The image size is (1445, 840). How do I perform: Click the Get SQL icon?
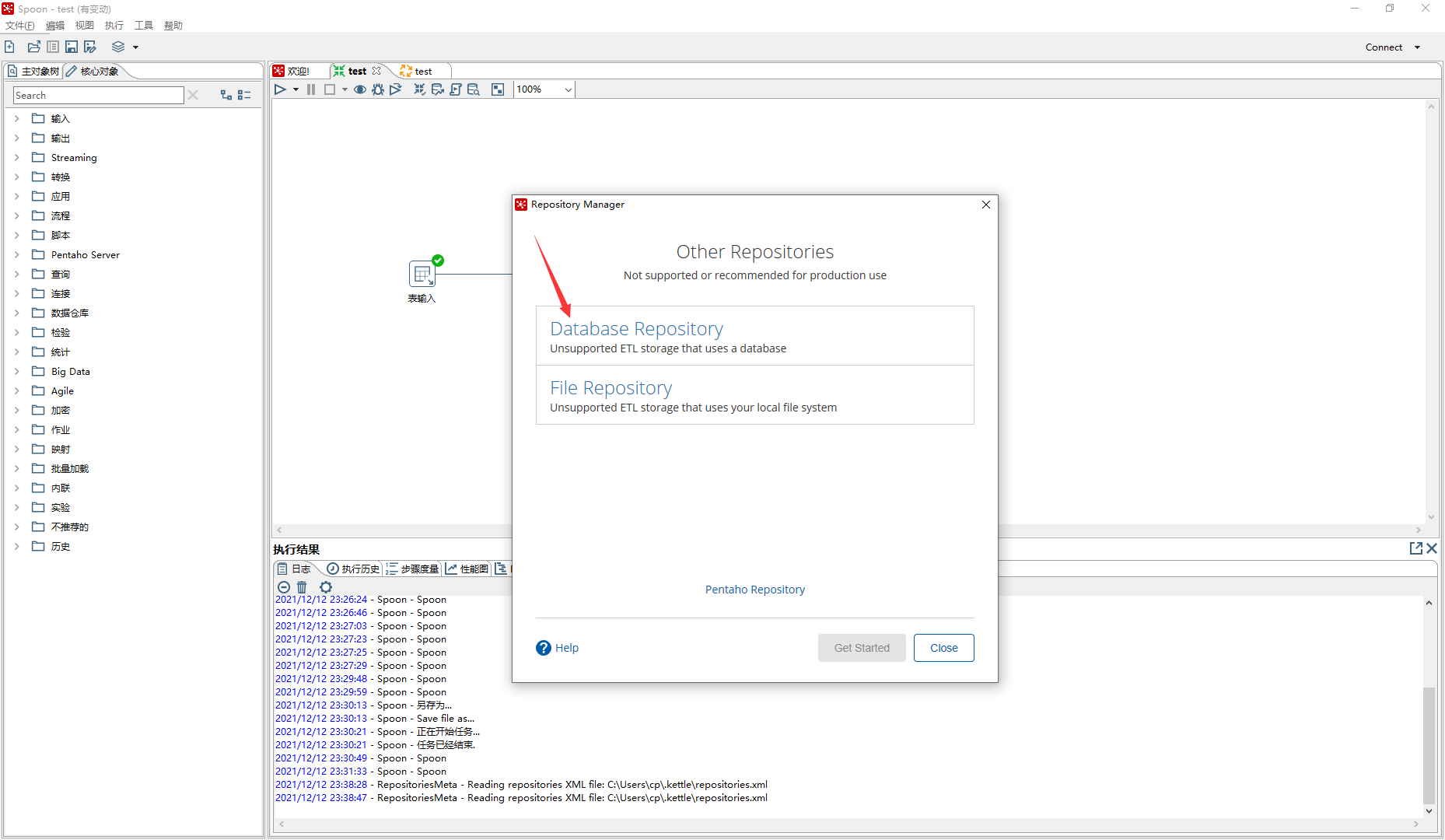(x=456, y=89)
